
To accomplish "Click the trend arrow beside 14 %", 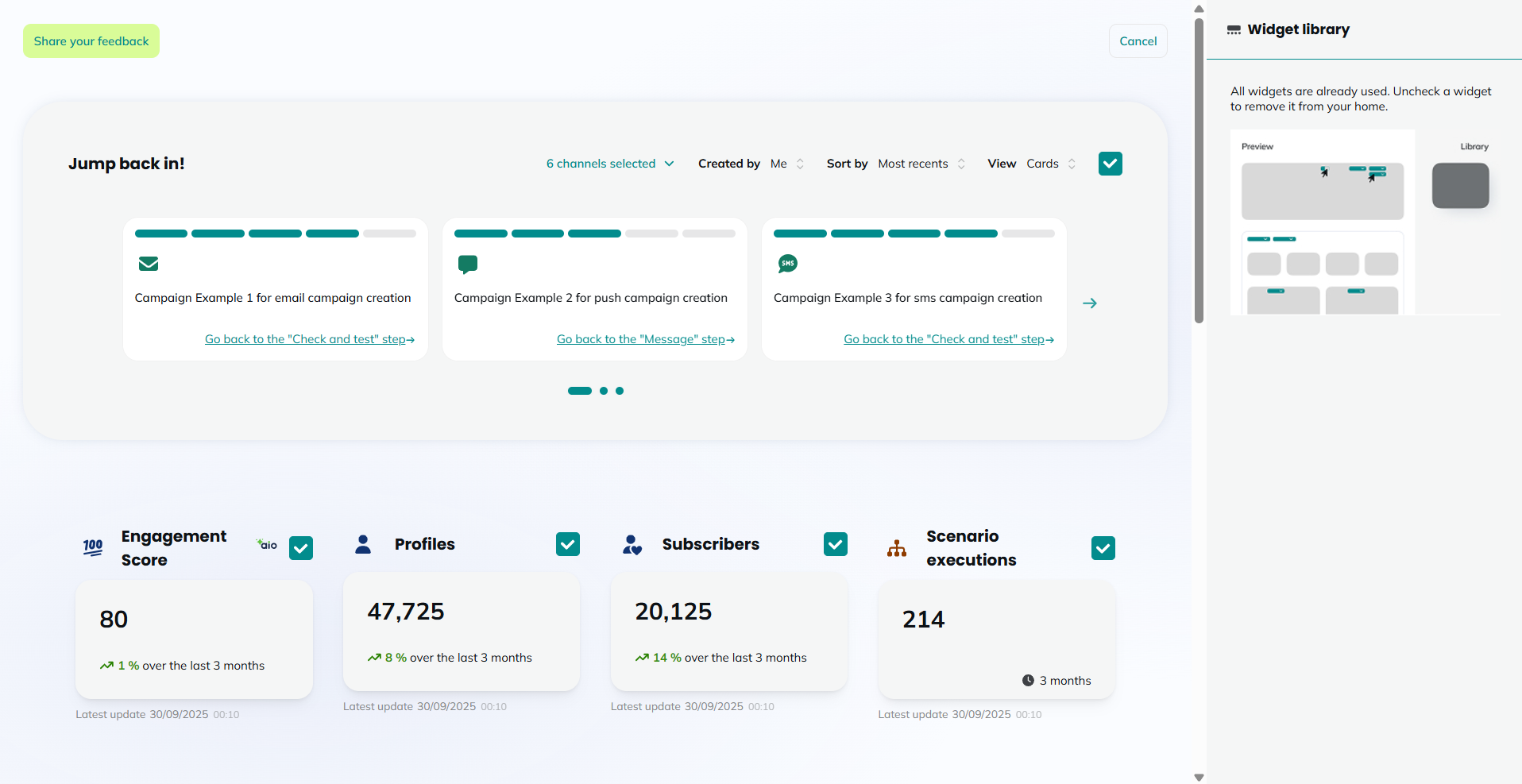I will [x=642, y=658].
